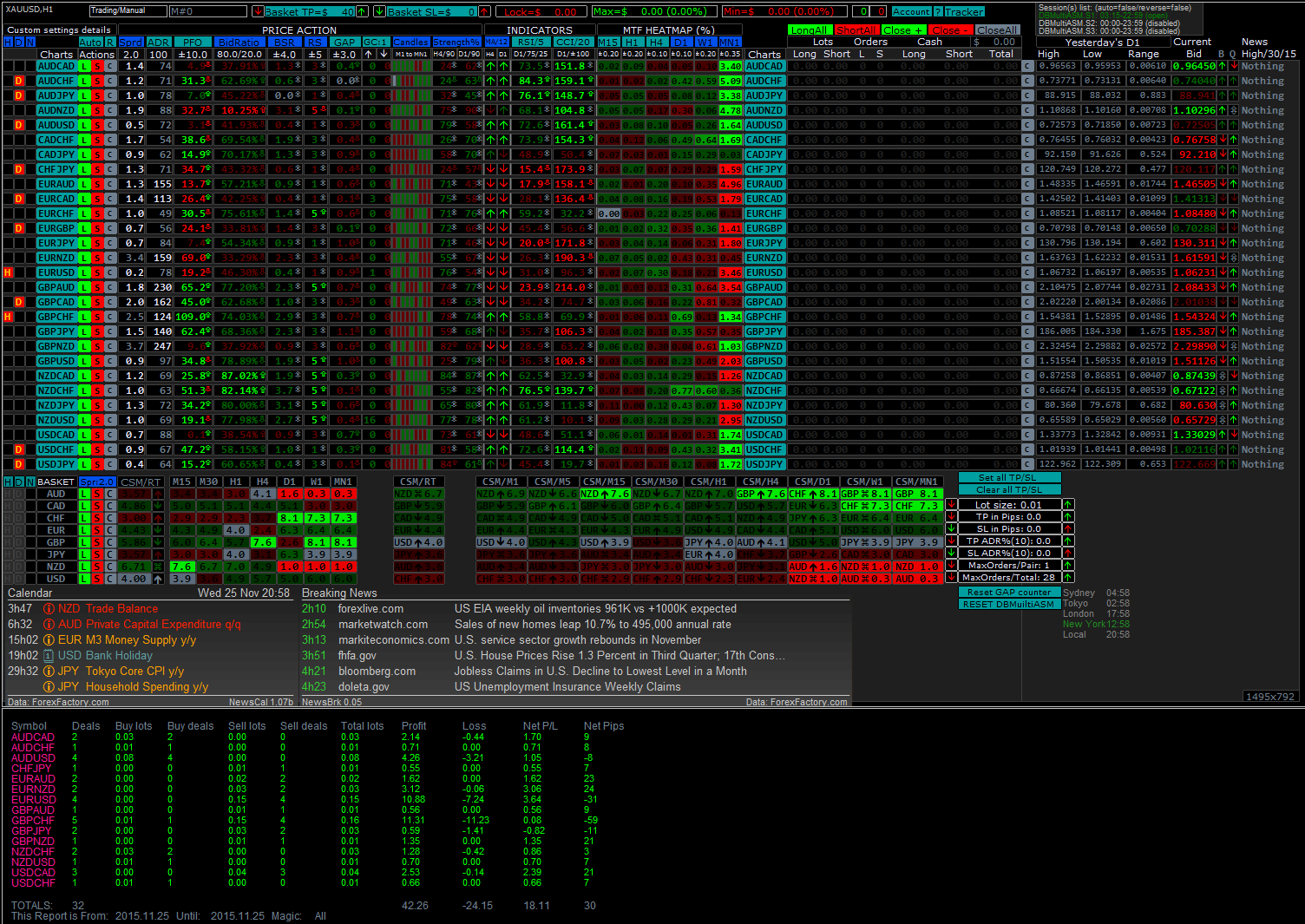Click basket C button for USD currency
This screenshot has width=1305, height=924.
tap(111, 579)
